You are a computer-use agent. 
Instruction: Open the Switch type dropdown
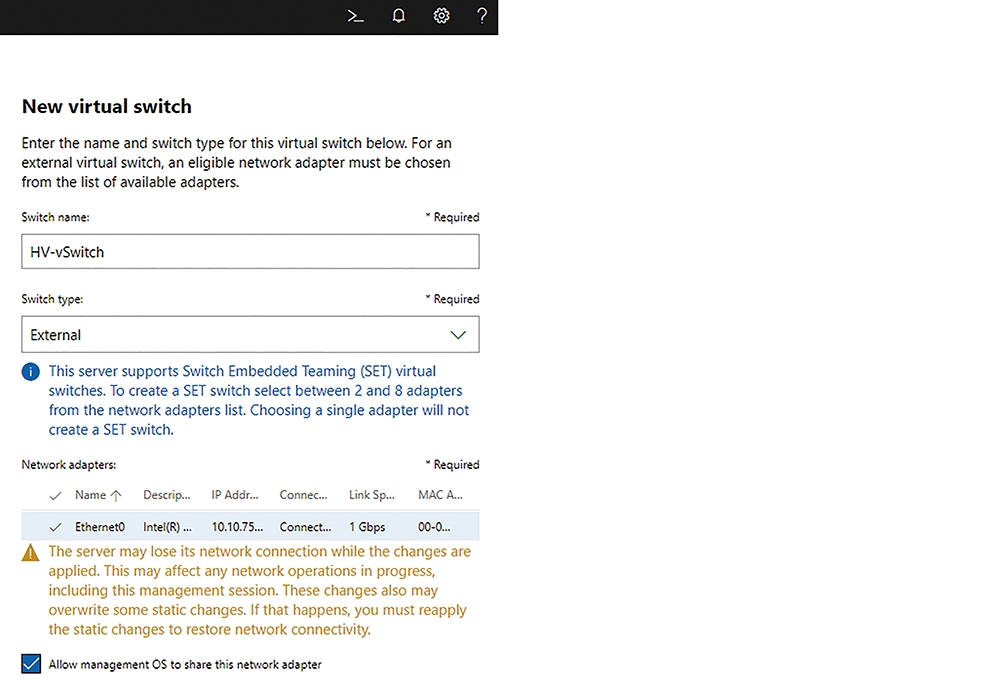[250, 335]
